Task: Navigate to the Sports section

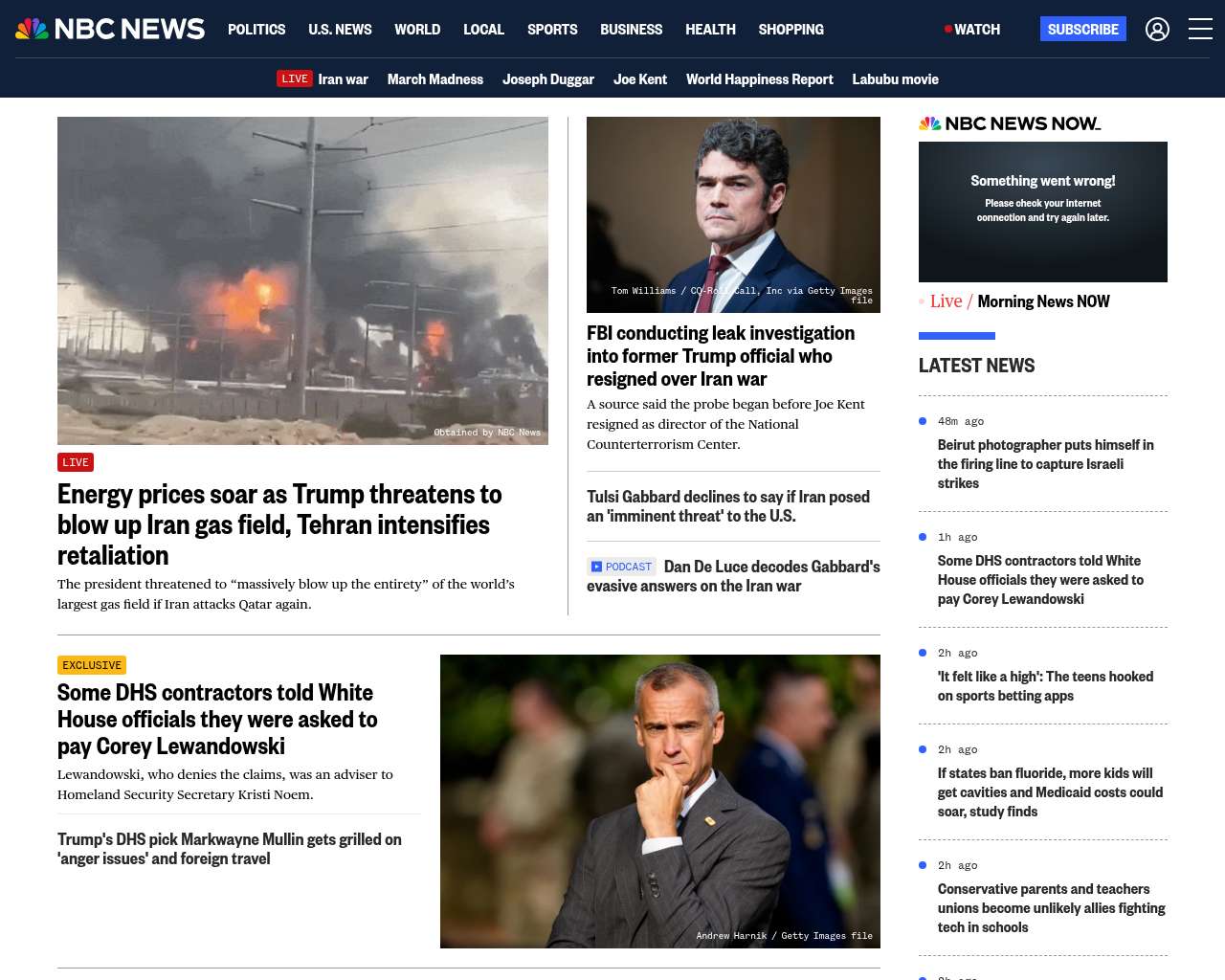Action: pyautogui.click(x=552, y=30)
